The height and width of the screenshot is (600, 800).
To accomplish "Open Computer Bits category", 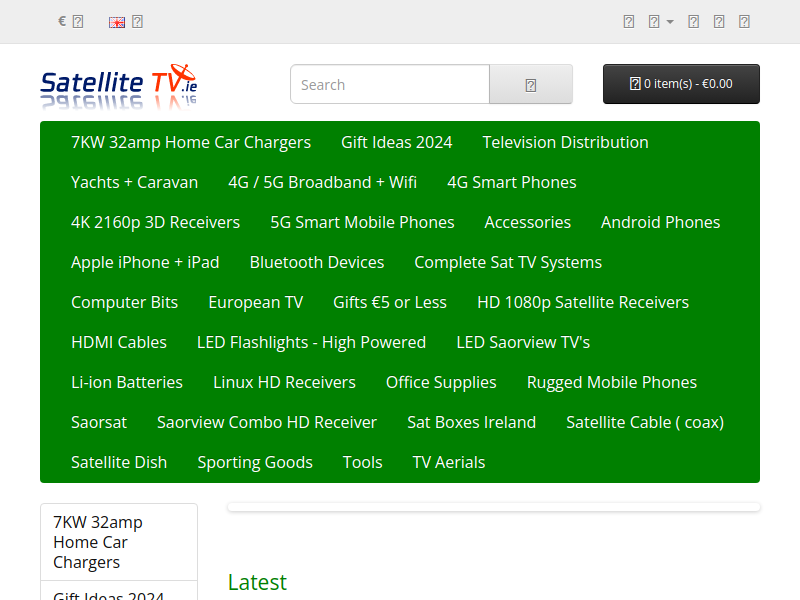I will click(x=124, y=302).
